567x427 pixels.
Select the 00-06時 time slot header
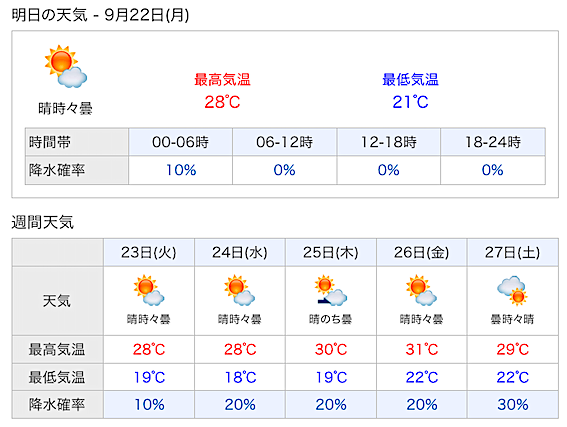tap(180, 142)
